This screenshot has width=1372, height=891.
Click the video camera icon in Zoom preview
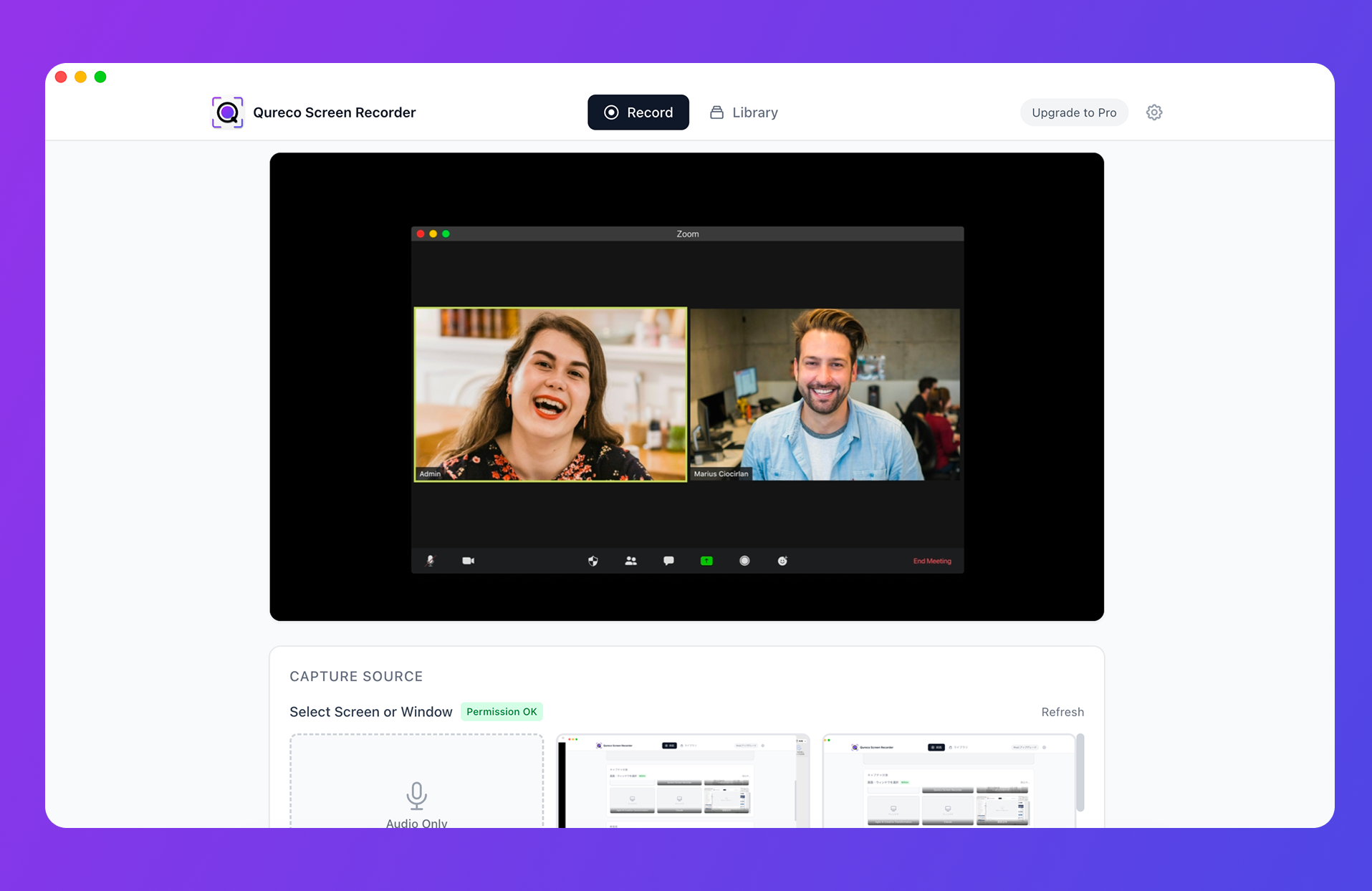[x=468, y=561]
